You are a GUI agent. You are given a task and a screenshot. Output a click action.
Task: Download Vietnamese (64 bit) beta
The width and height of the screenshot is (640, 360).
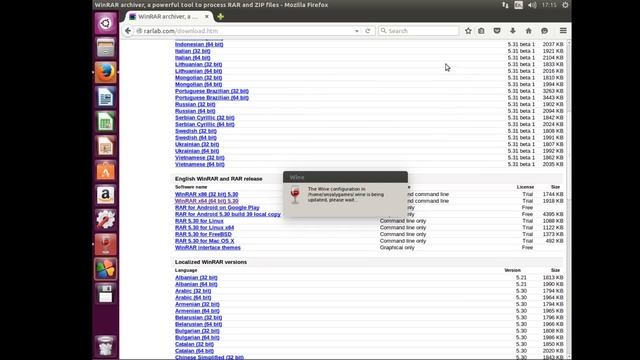(x=200, y=164)
